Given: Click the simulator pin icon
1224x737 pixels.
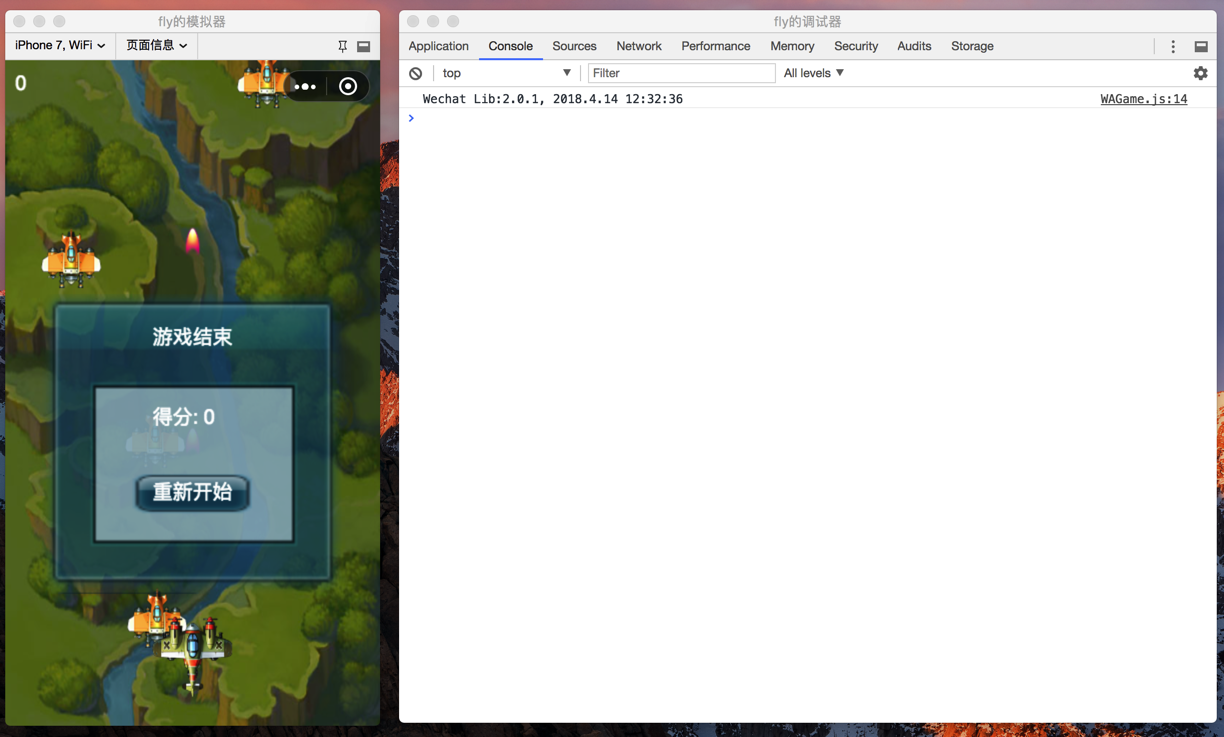Looking at the screenshot, I should tap(342, 46).
